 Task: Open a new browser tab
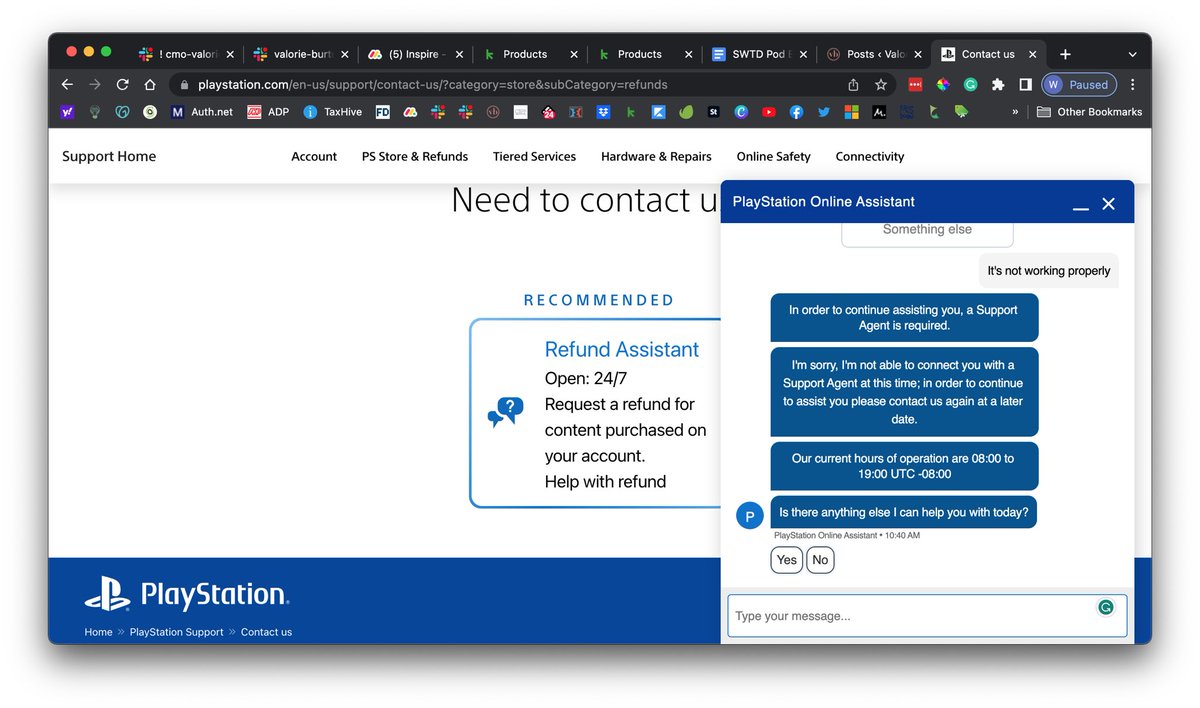point(1065,54)
